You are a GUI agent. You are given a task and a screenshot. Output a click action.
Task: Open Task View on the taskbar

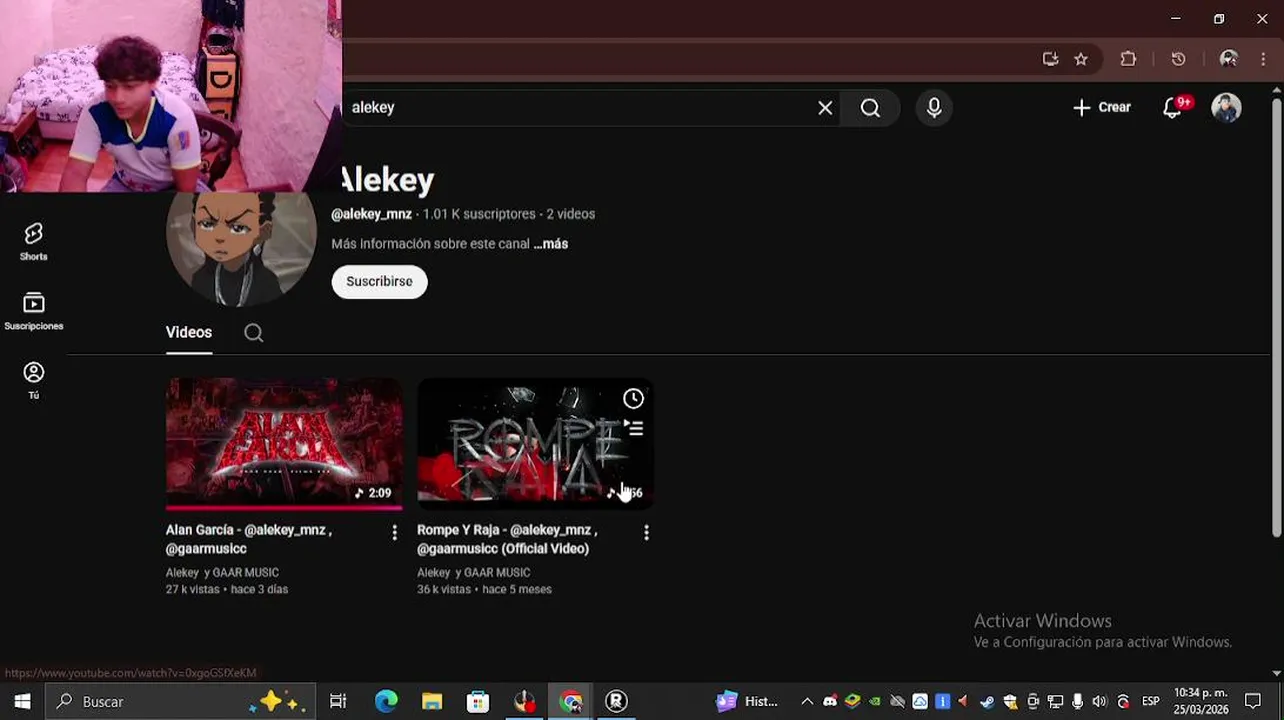pyautogui.click(x=338, y=702)
